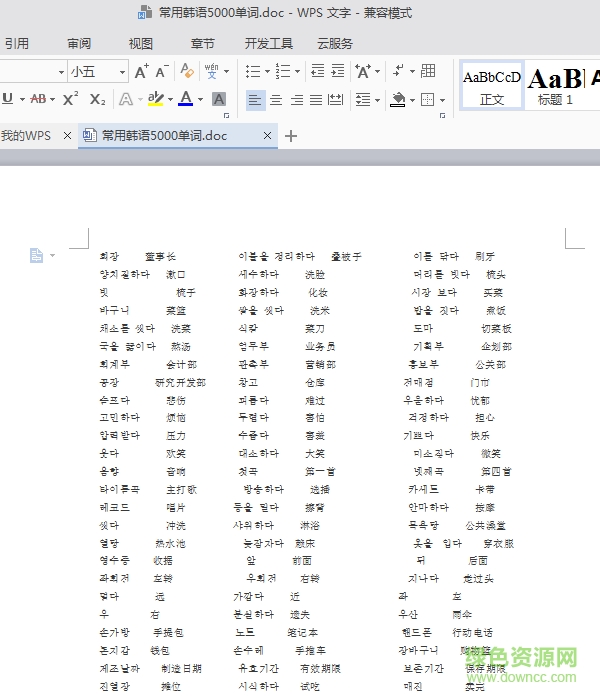The width and height of the screenshot is (600, 696).
Task: Click the word 公共澡堂 in the document
Action: (x=485, y=526)
